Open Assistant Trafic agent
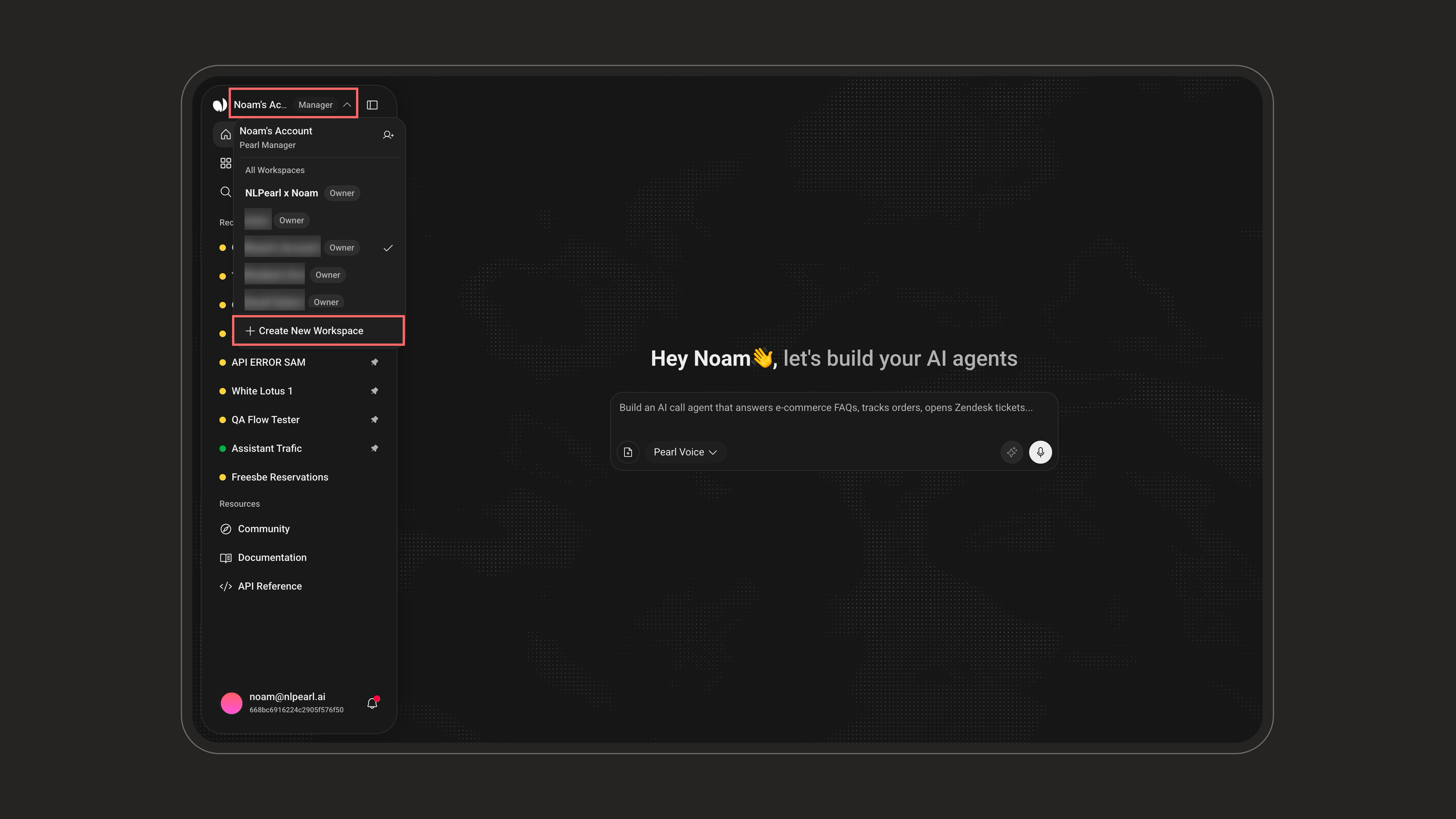 [x=267, y=449]
